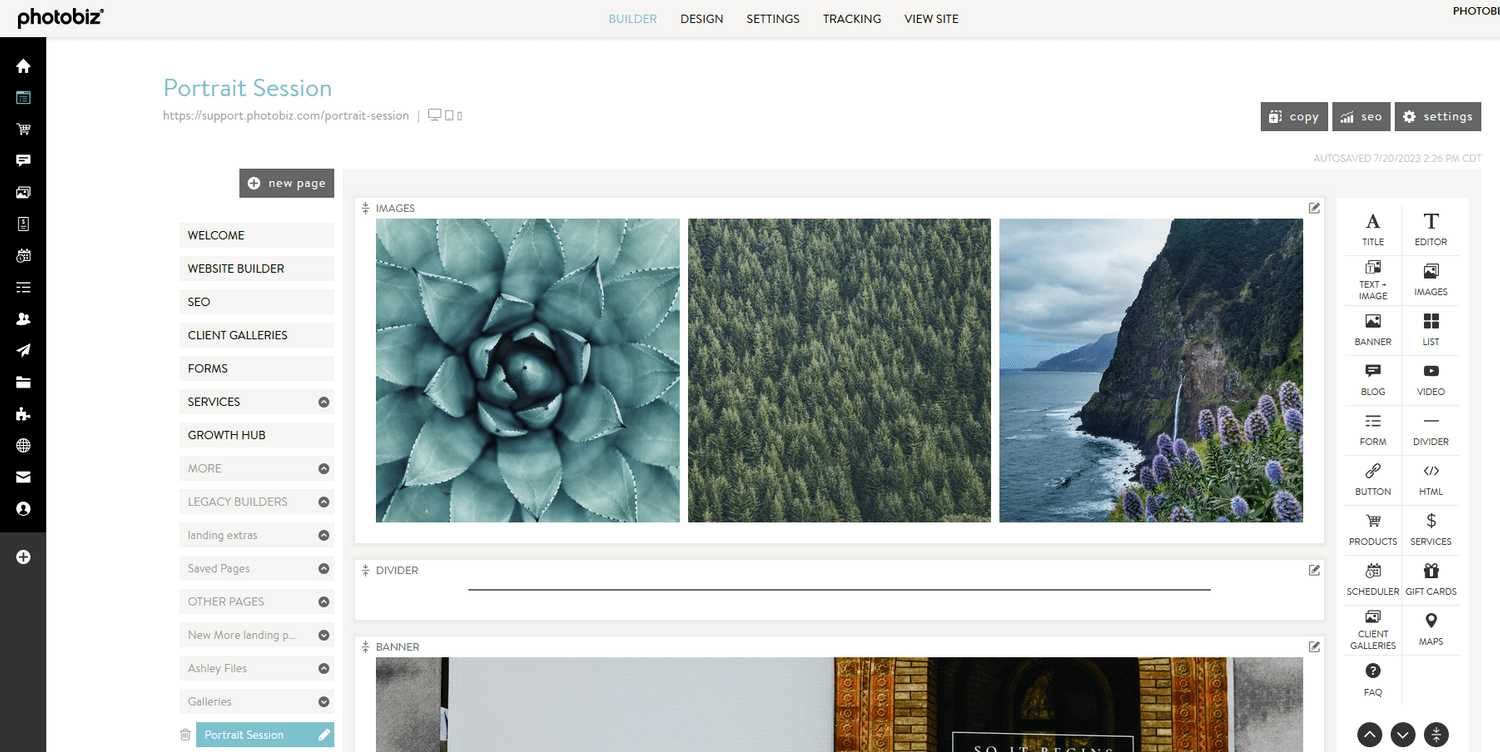Toggle the desktop preview mode
Image resolution: width=1500 pixels, height=752 pixels.
(x=434, y=114)
